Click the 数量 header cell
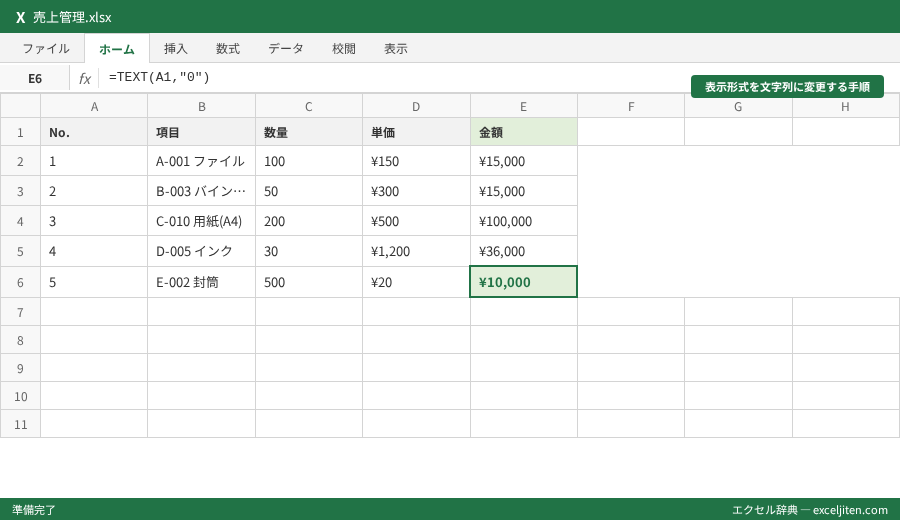This screenshot has width=900, height=520. [x=309, y=133]
